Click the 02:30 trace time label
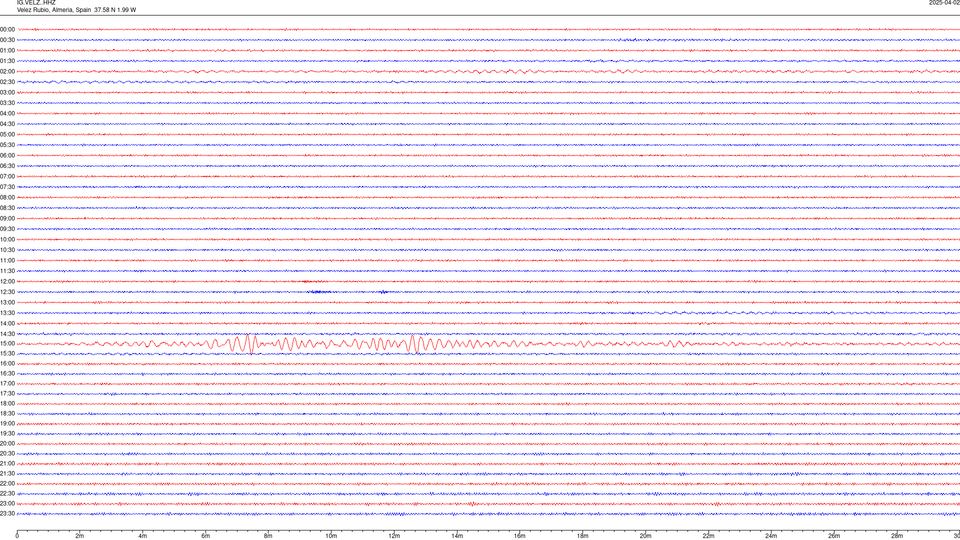The height and width of the screenshot is (540, 960). pyautogui.click(x=7, y=82)
